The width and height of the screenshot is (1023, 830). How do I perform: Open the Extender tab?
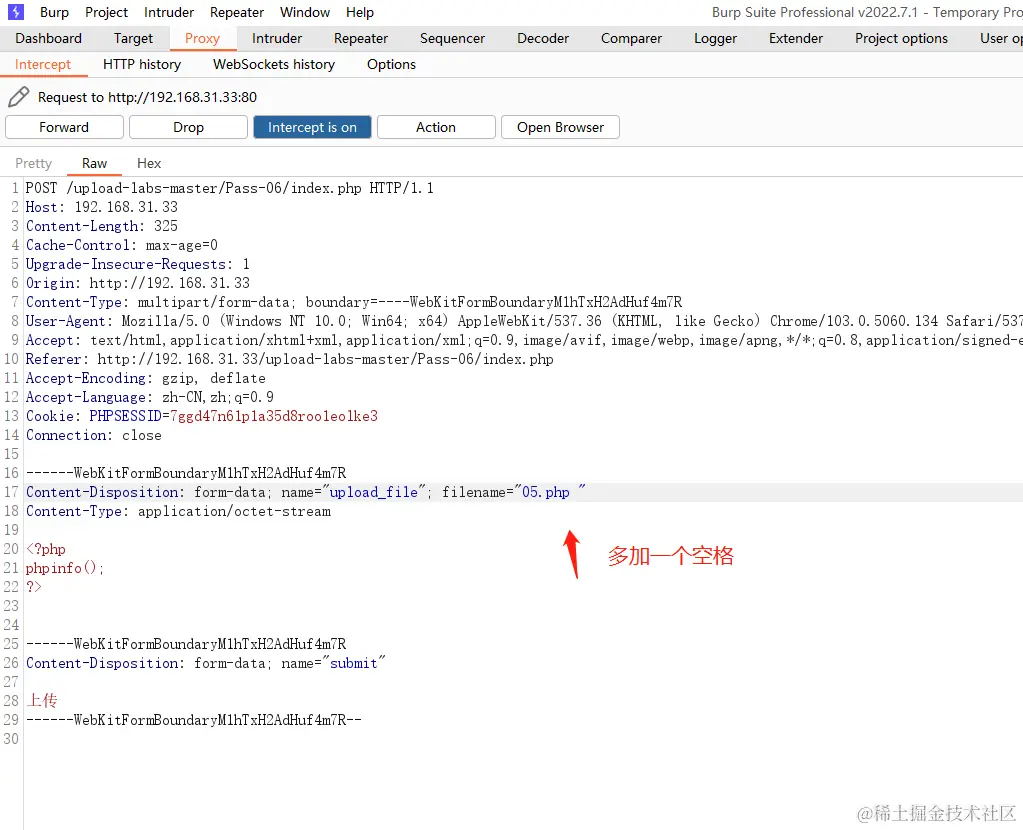(796, 38)
